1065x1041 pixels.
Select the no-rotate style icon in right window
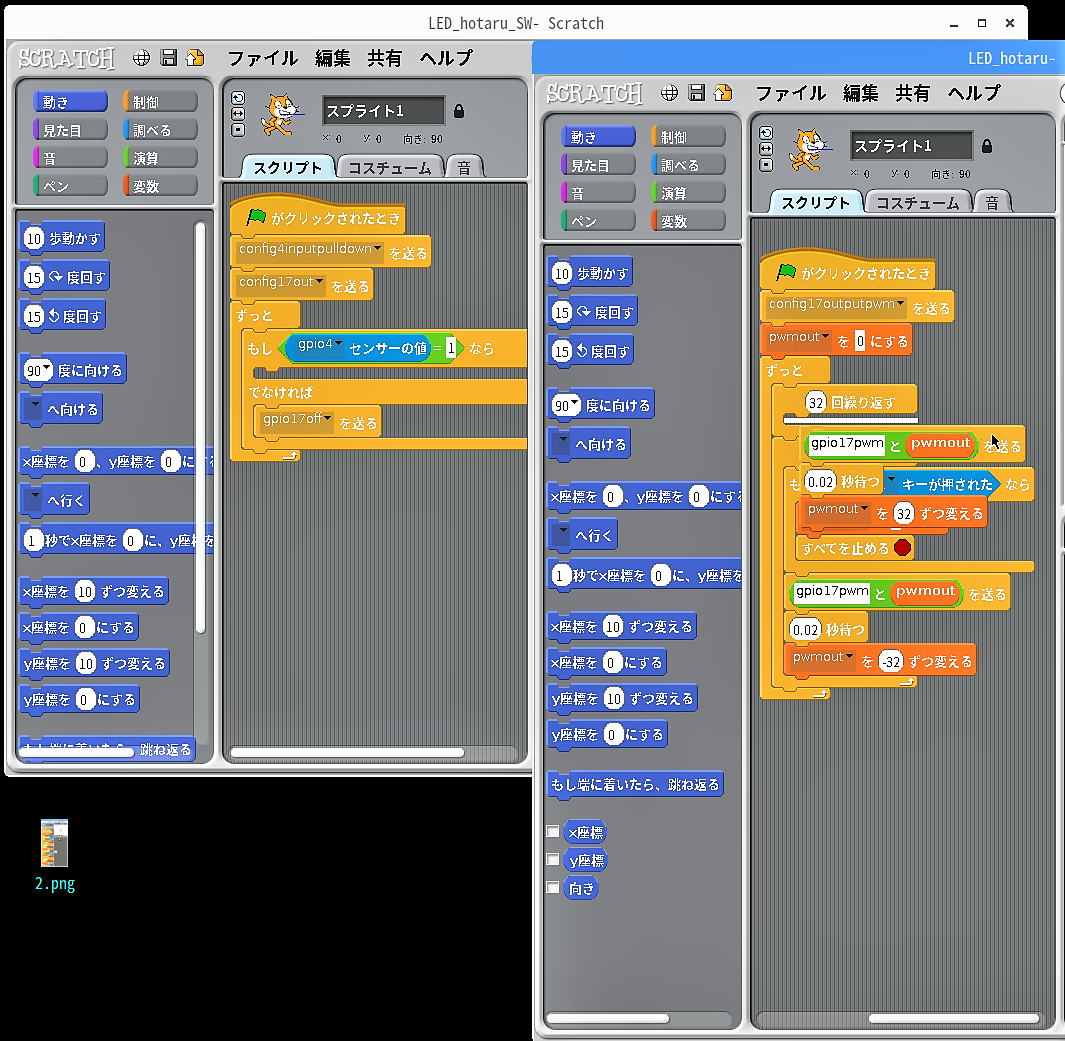766,165
